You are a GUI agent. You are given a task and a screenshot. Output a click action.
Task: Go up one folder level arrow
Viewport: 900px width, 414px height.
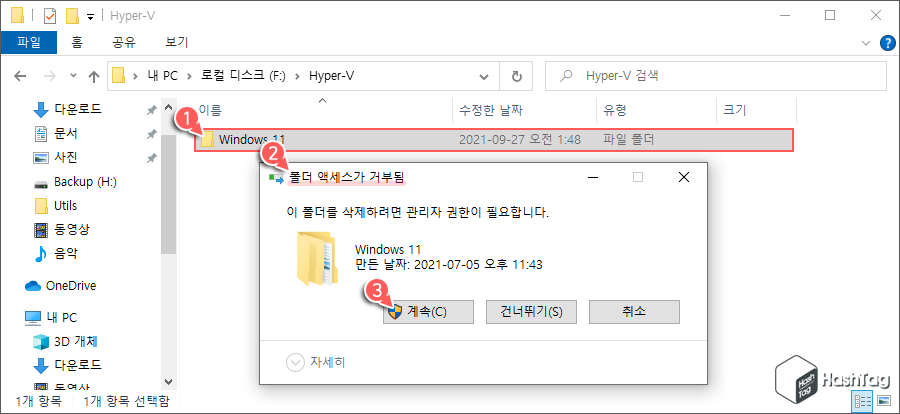pyautogui.click(x=94, y=76)
